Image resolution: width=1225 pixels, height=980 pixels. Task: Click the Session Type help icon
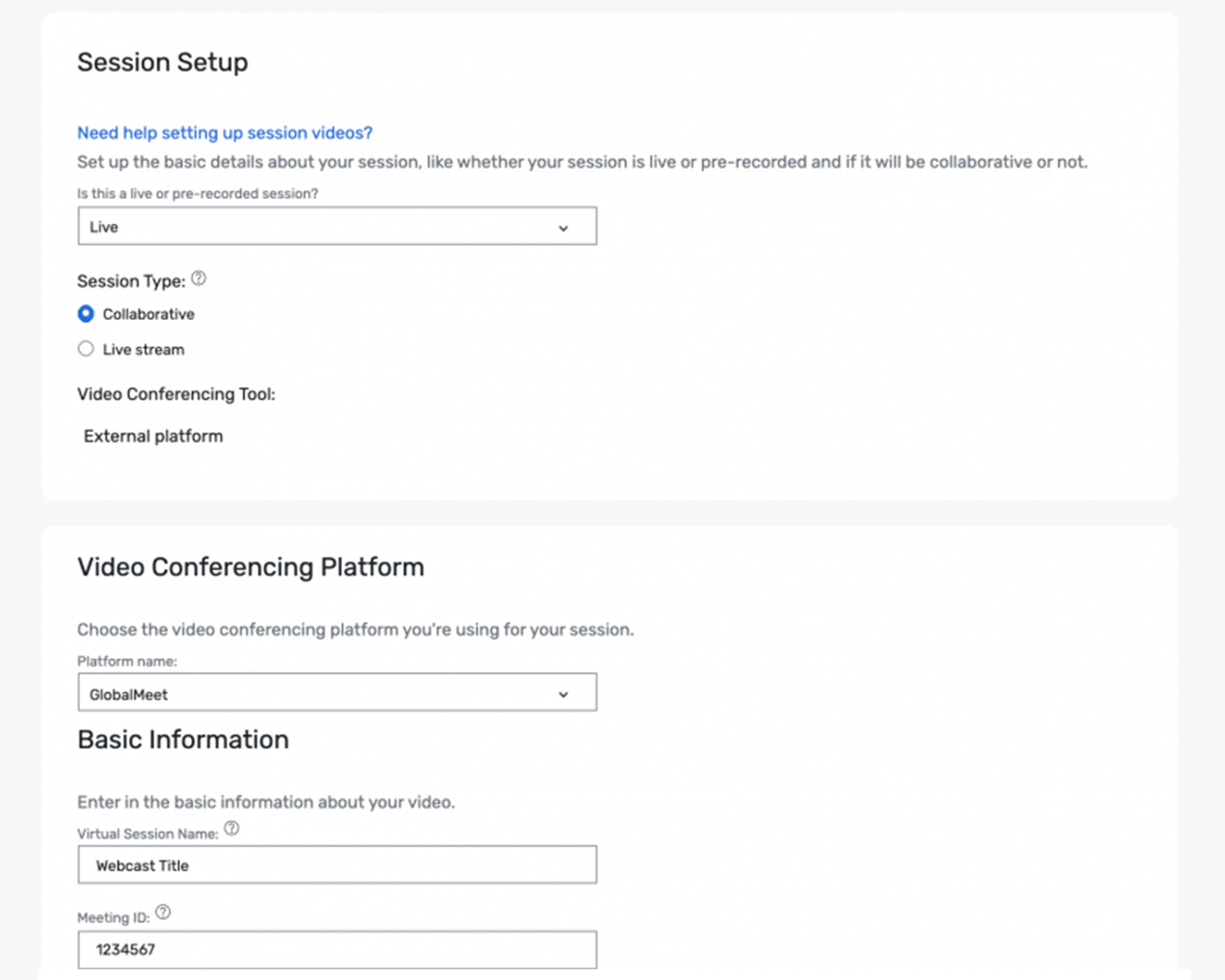coord(198,279)
